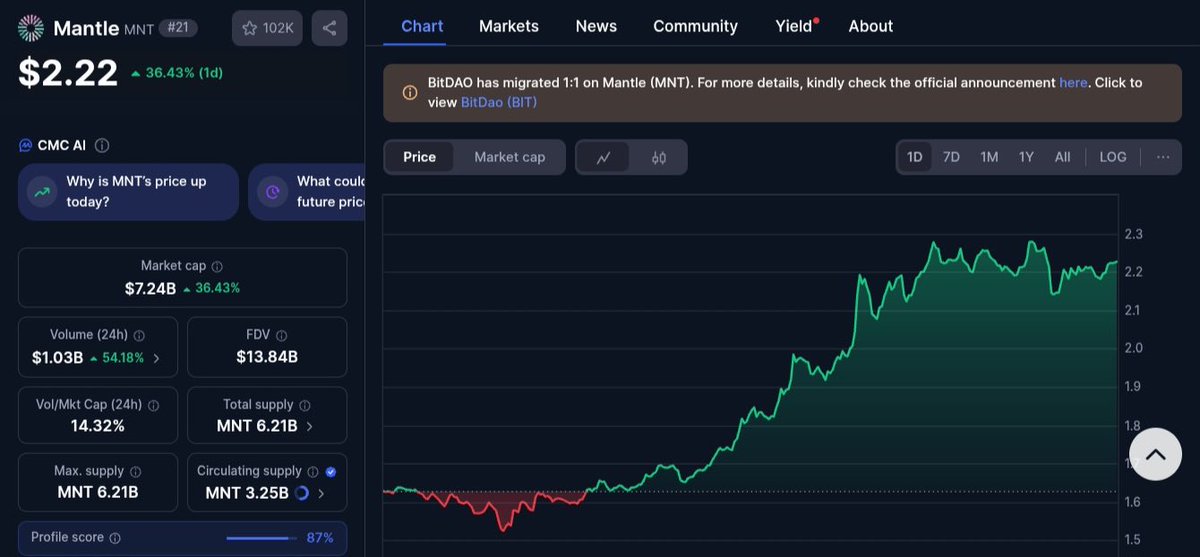This screenshot has height=557, width=1200.
Task: Open the Chart tab
Action: [x=422, y=26]
